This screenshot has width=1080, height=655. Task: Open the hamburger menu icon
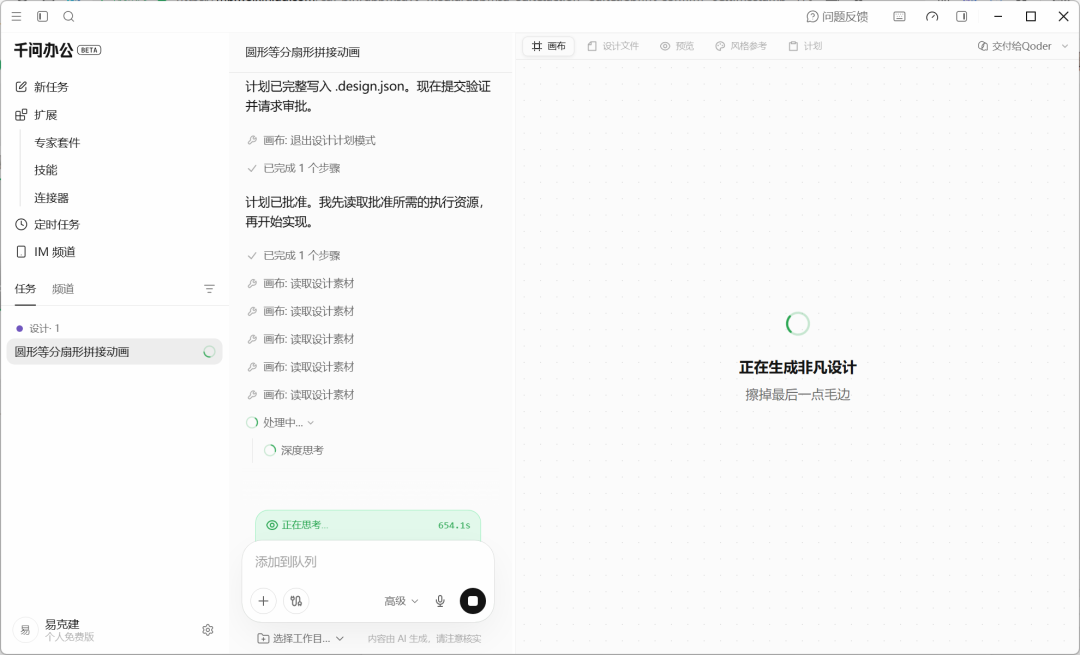pos(17,17)
